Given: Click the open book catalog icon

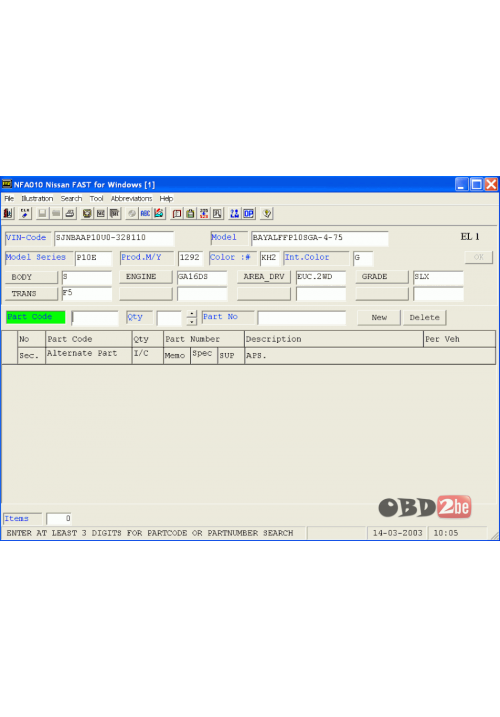Looking at the screenshot, I should coord(177,214).
